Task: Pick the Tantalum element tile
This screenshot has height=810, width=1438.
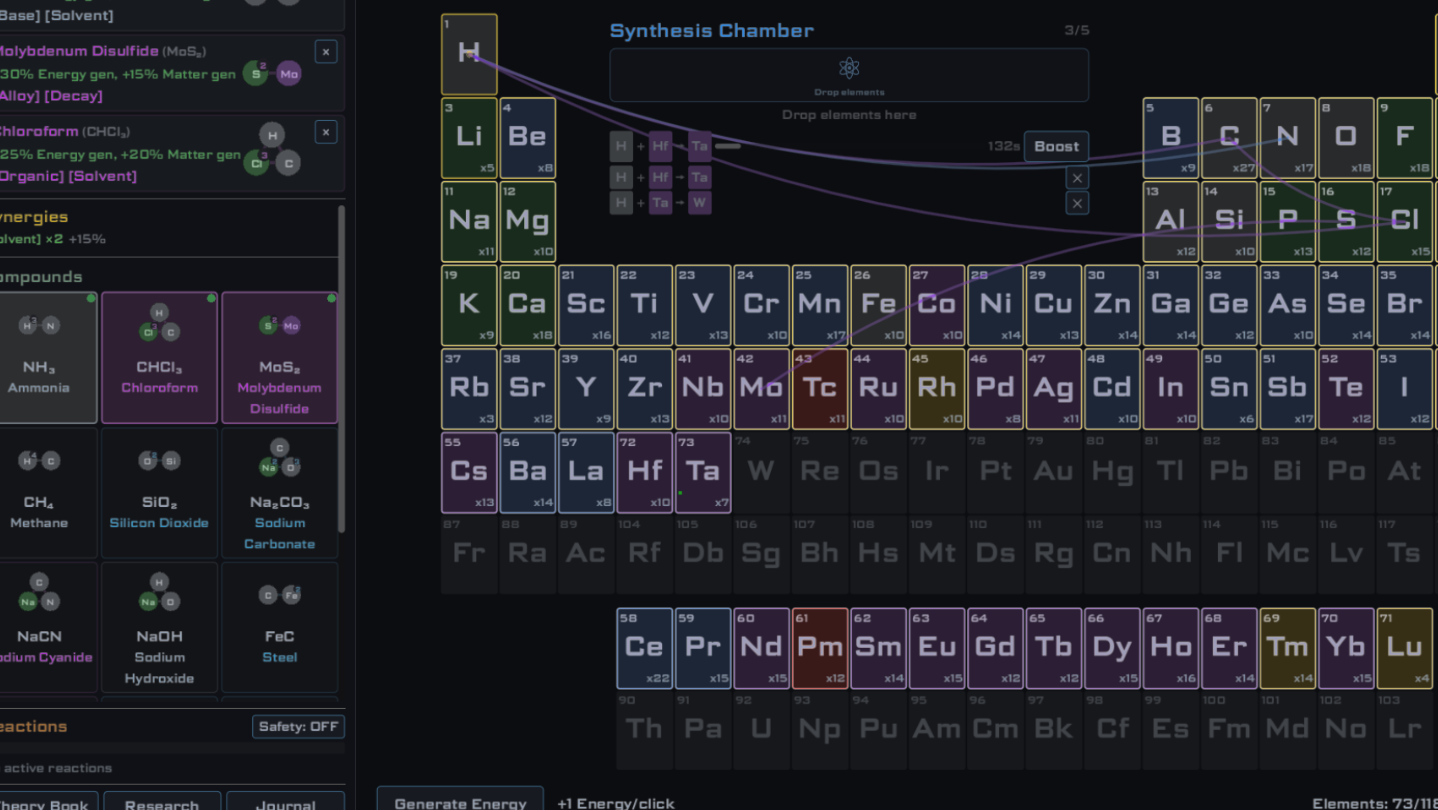Action: coord(703,471)
